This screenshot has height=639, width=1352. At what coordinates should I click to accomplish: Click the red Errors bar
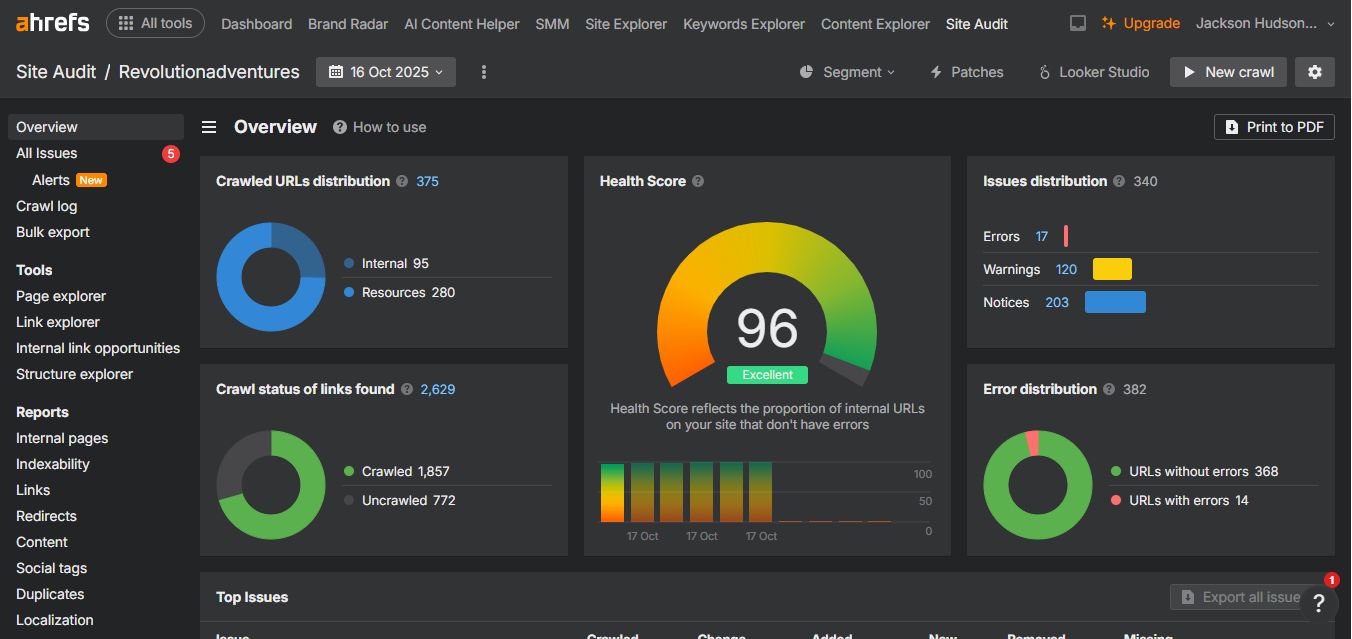click(1066, 236)
